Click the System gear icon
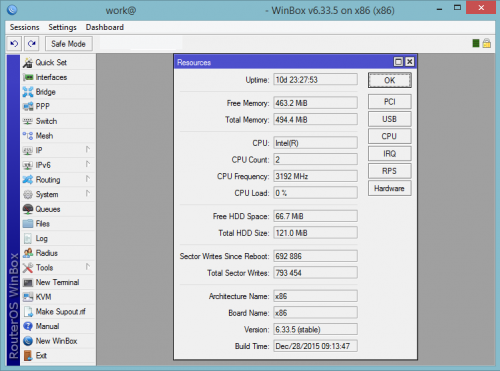This screenshot has height=371, width=500. [28, 194]
